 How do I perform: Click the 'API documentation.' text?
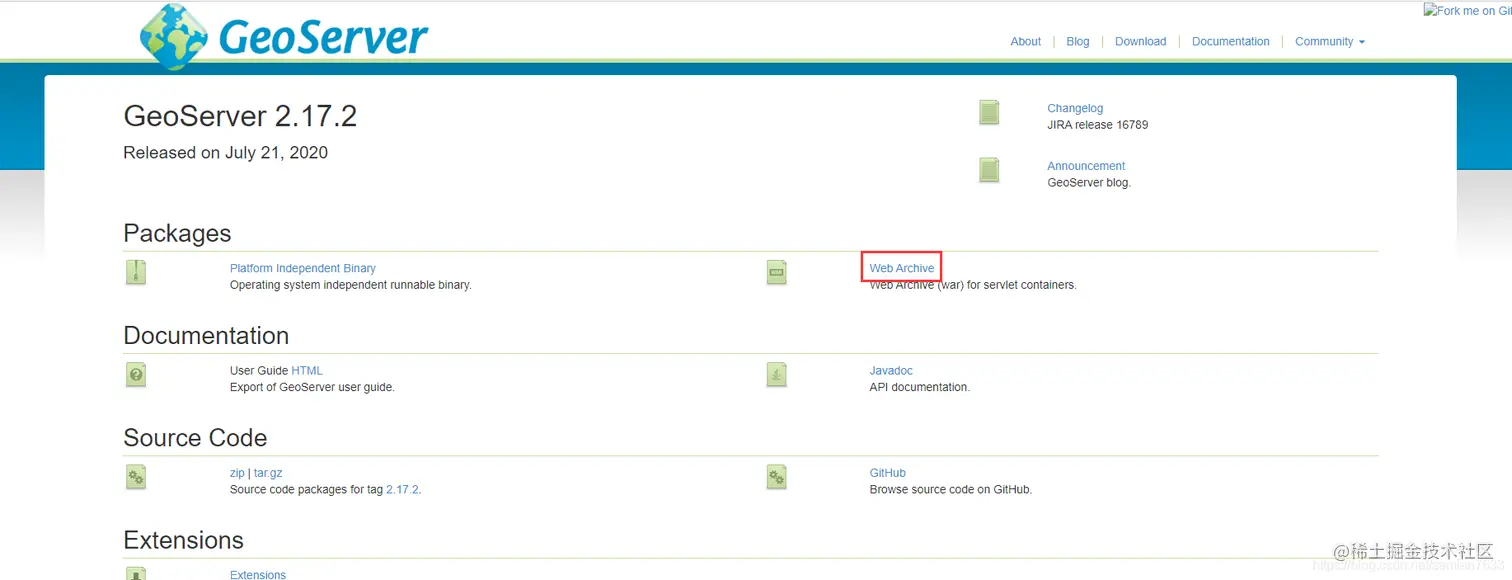click(x=919, y=387)
